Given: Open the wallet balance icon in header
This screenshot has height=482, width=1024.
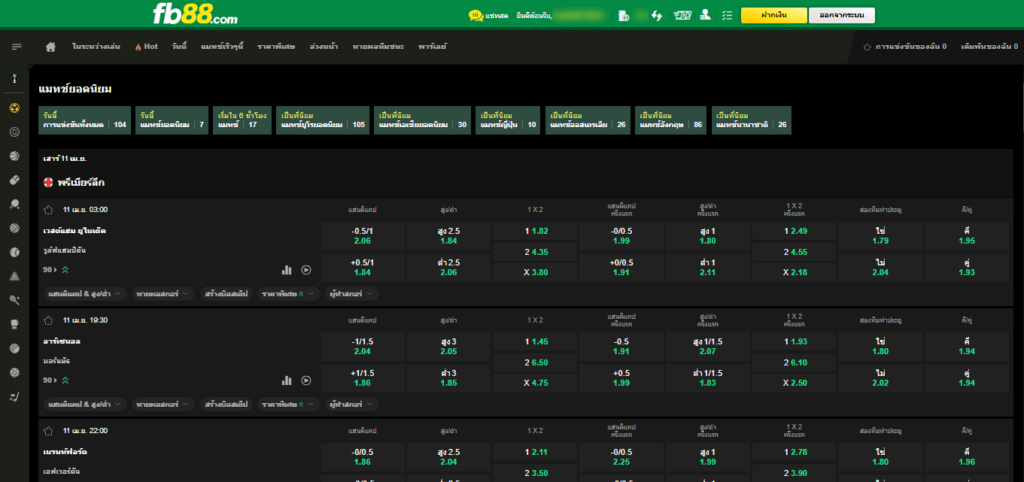Looking at the screenshot, I should point(623,15).
